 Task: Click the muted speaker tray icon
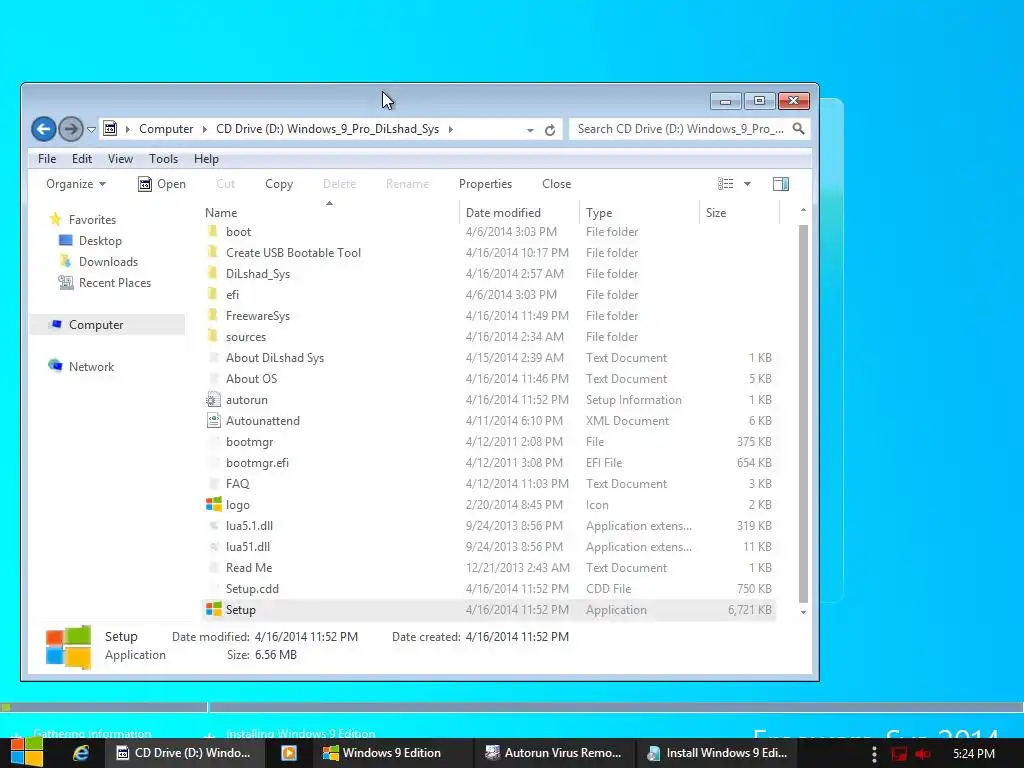tap(922, 754)
